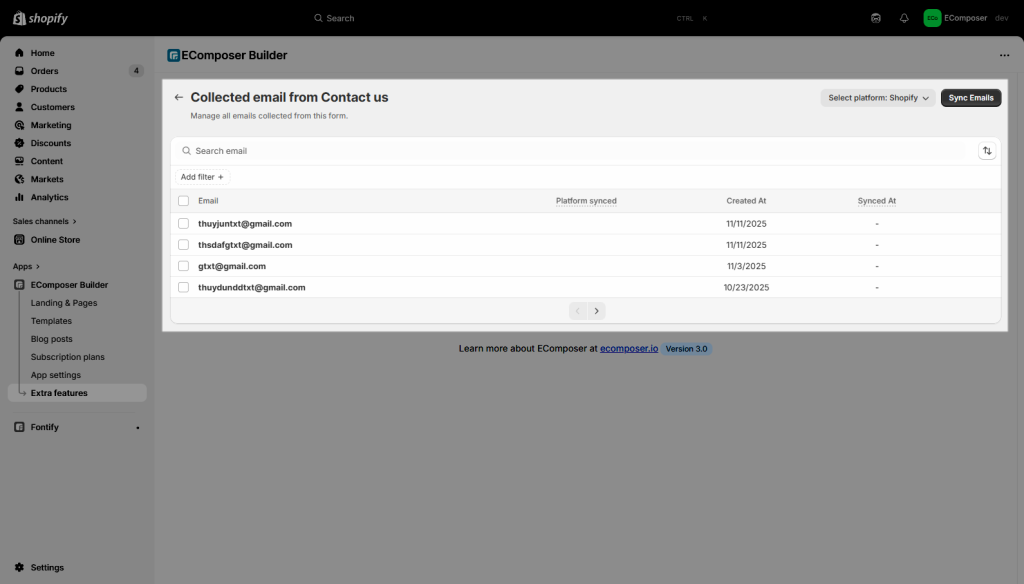Screen dimensions: 1024x584
Task: Navigate to App settings in sidebar
Action: coord(56,375)
